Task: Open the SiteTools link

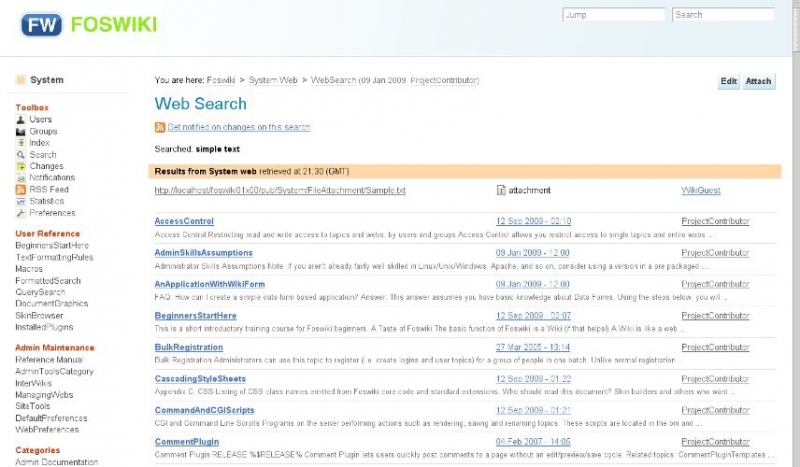Action: click(33, 406)
